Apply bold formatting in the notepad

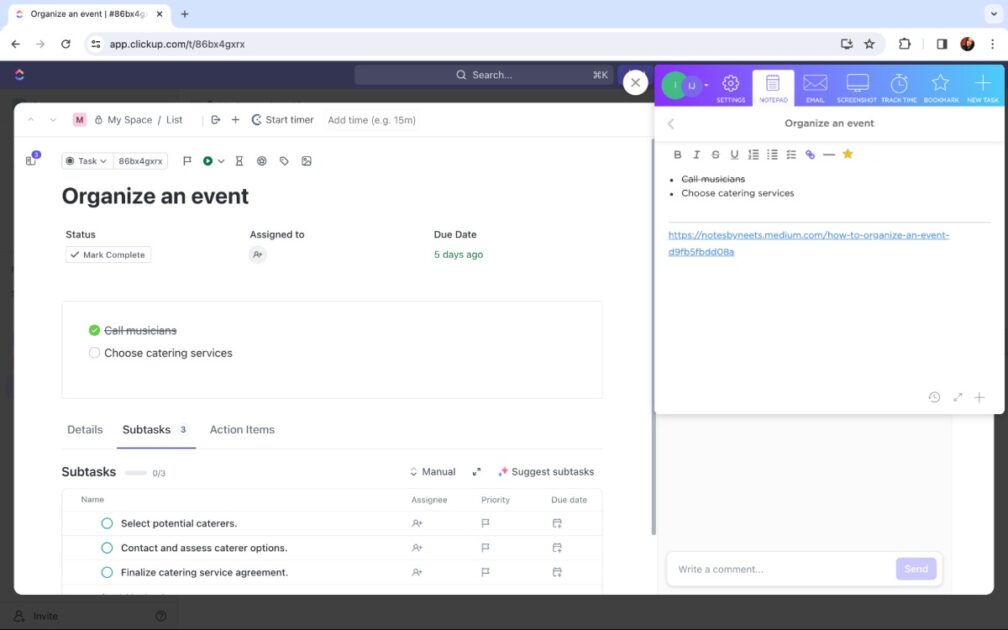point(677,155)
